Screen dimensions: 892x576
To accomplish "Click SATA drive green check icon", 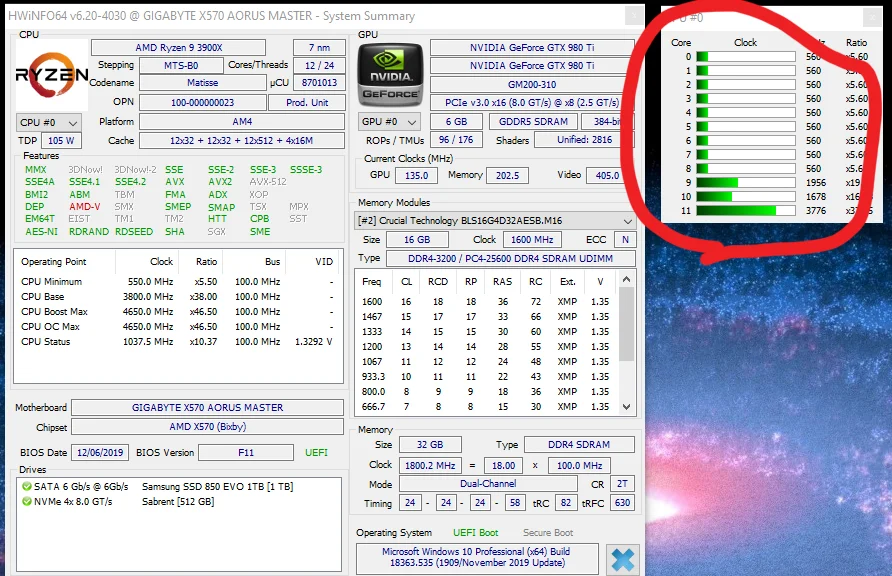I will [27, 486].
